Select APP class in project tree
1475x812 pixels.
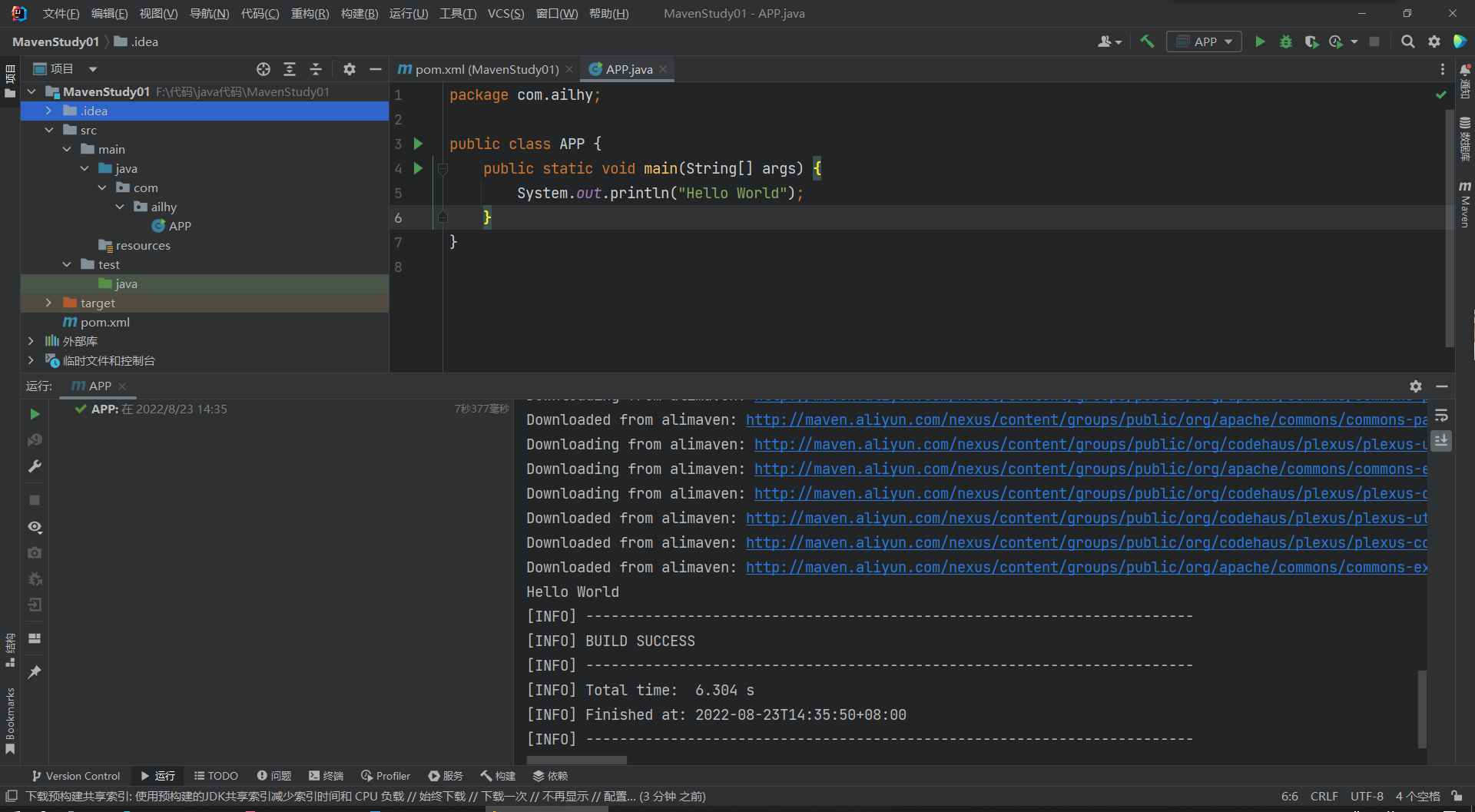(x=180, y=226)
